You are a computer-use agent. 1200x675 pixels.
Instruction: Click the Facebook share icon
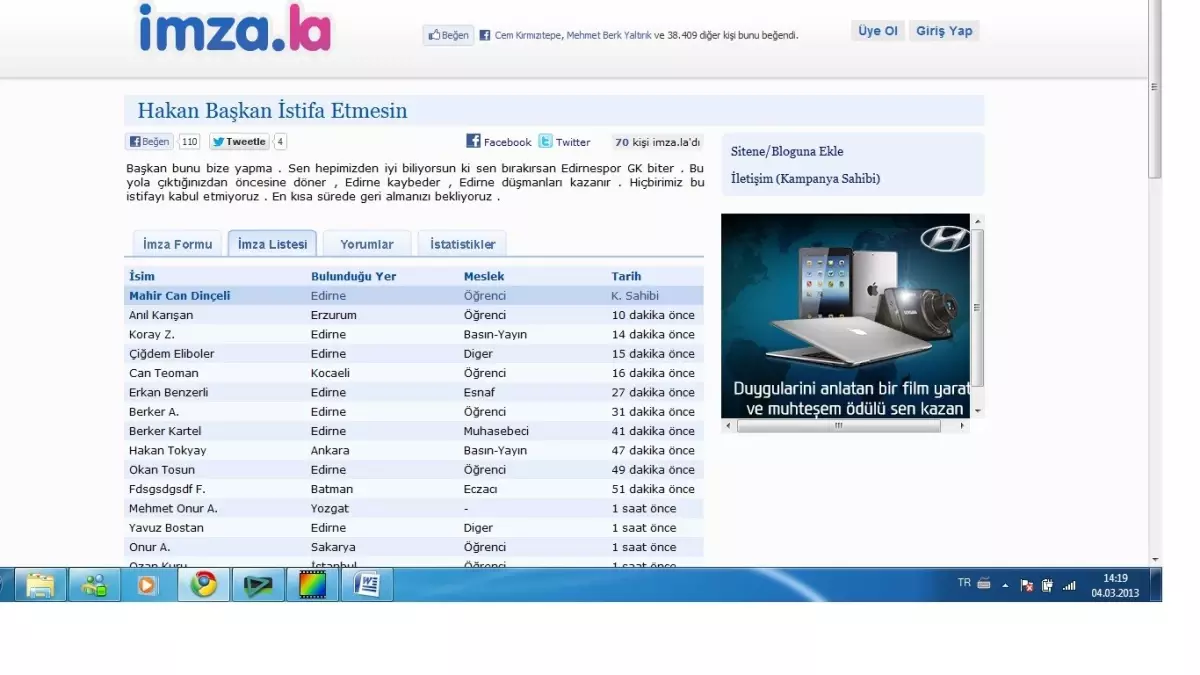click(474, 142)
